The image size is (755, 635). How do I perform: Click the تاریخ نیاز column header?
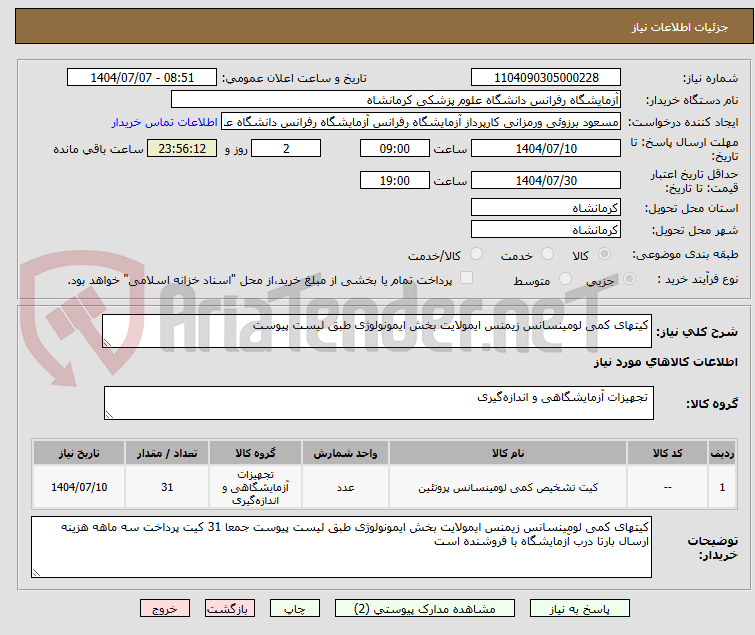[x=79, y=453]
